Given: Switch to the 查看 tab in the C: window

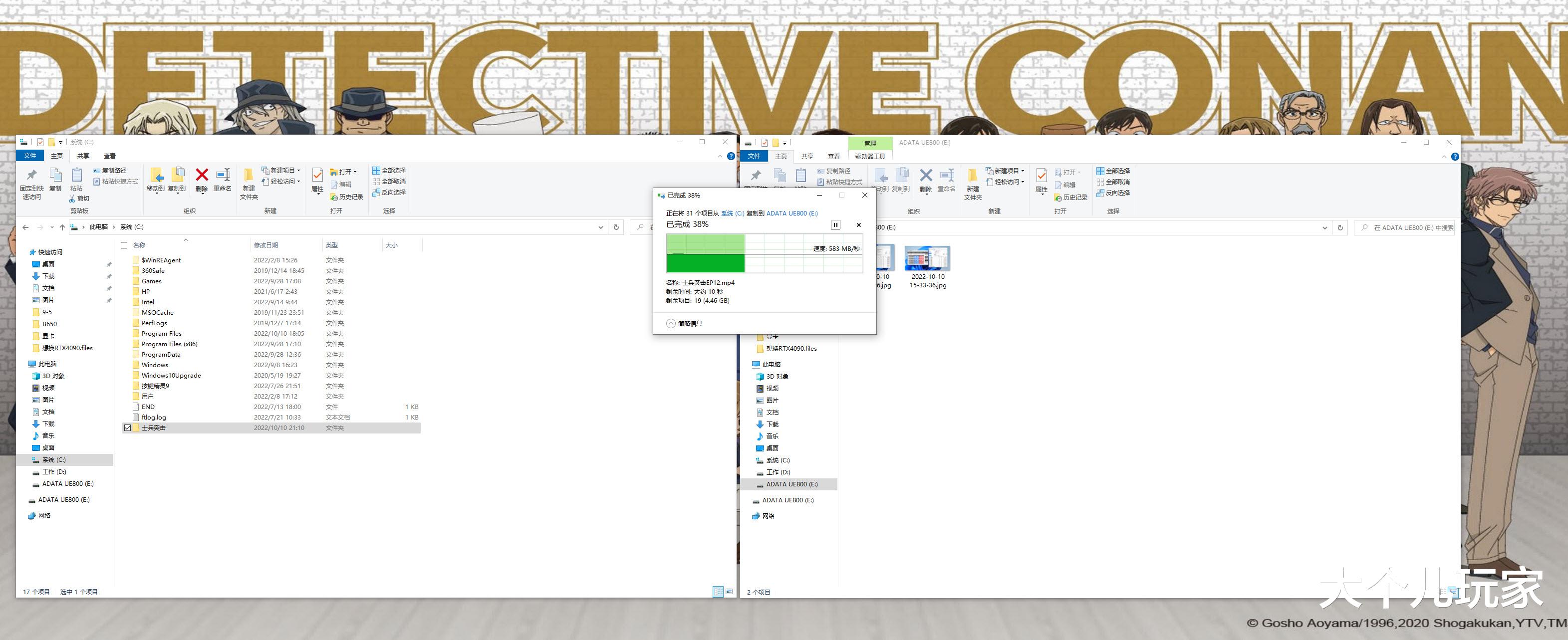Looking at the screenshot, I should [x=110, y=156].
